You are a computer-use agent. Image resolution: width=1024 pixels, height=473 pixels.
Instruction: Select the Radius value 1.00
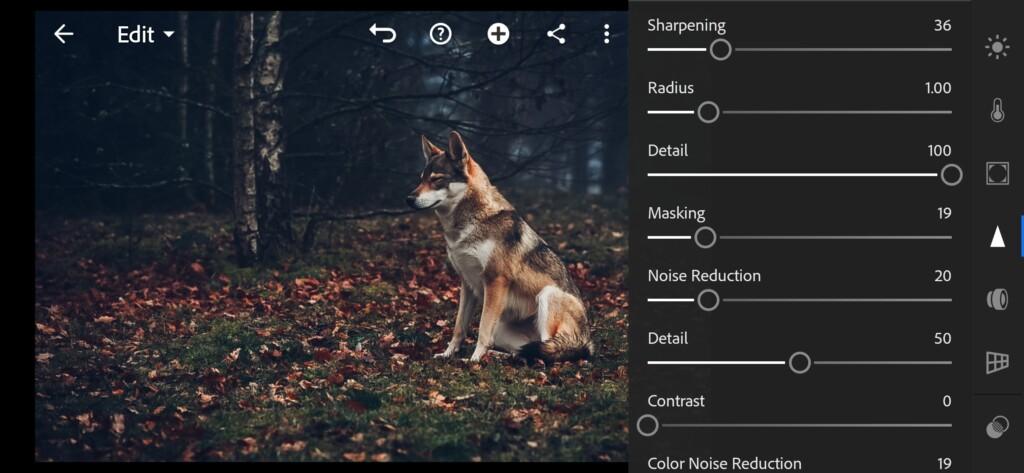coord(938,88)
